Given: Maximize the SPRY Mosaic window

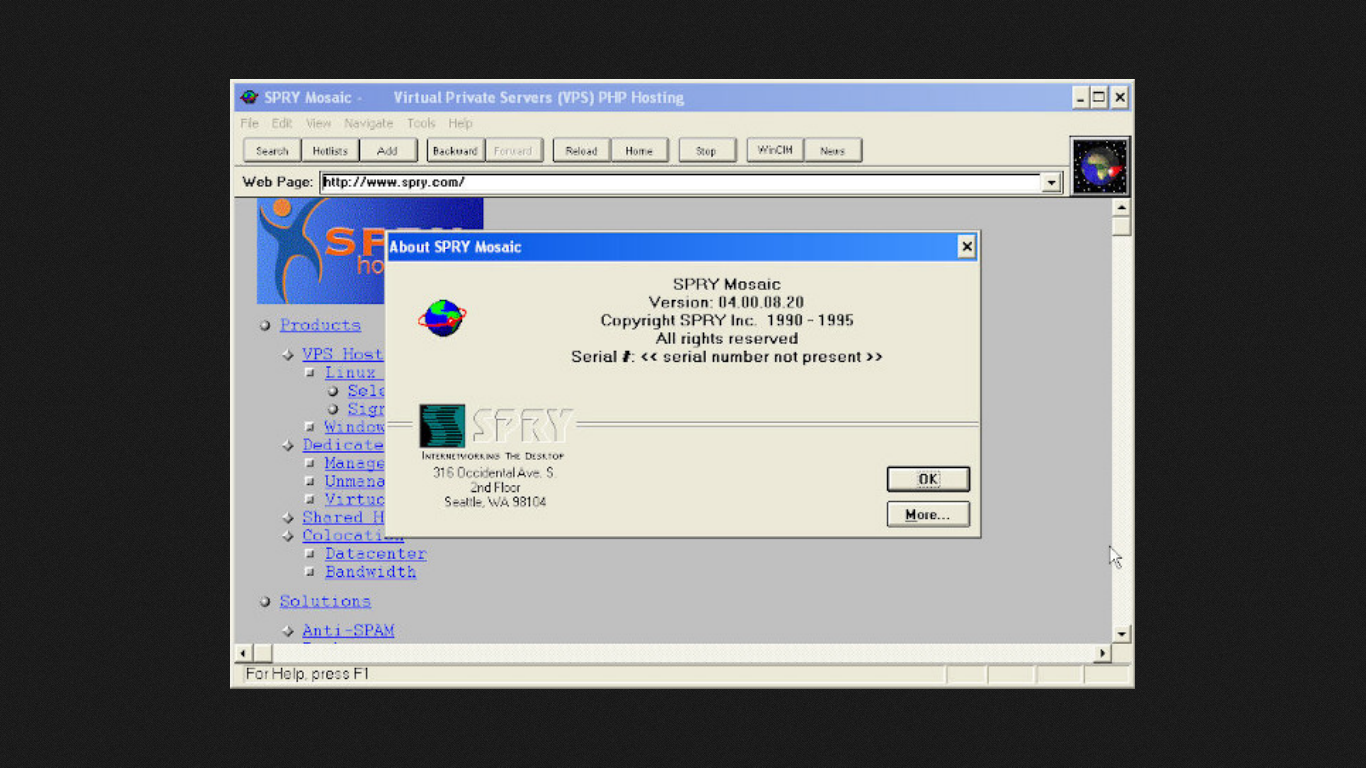Looking at the screenshot, I should [1099, 97].
